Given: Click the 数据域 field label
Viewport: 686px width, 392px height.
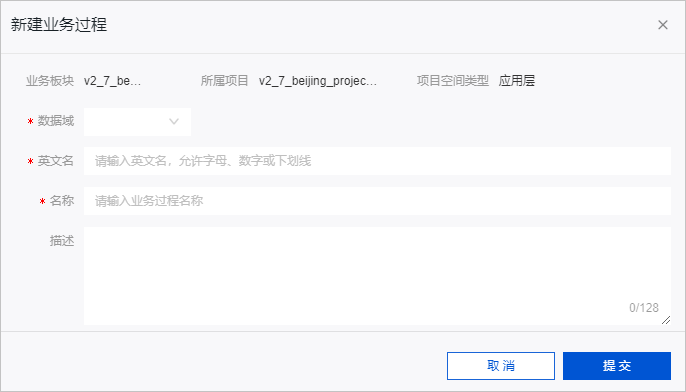Looking at the screenshot, I should tap(56, 121).
